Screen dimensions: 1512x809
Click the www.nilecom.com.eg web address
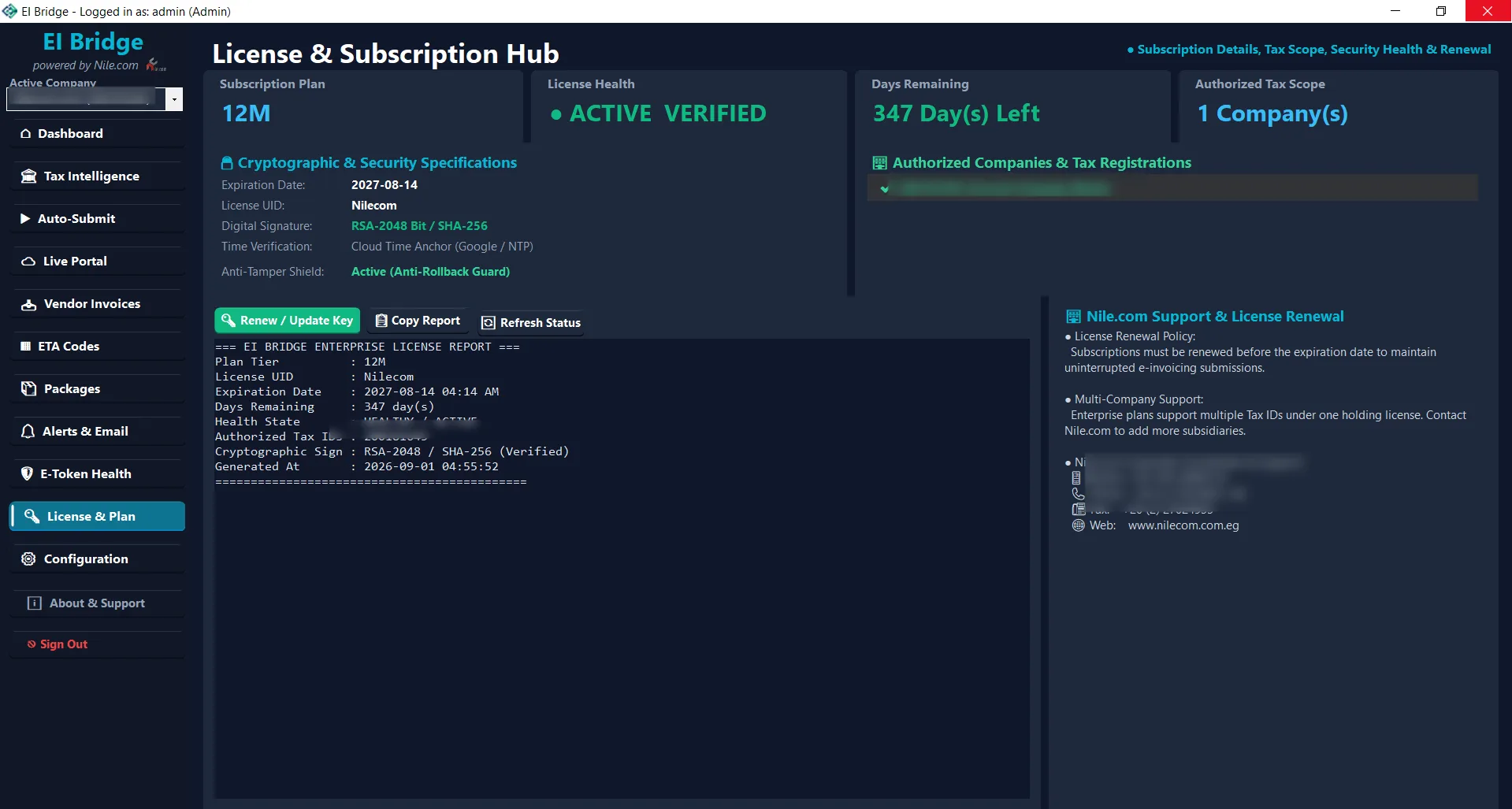1183,525
